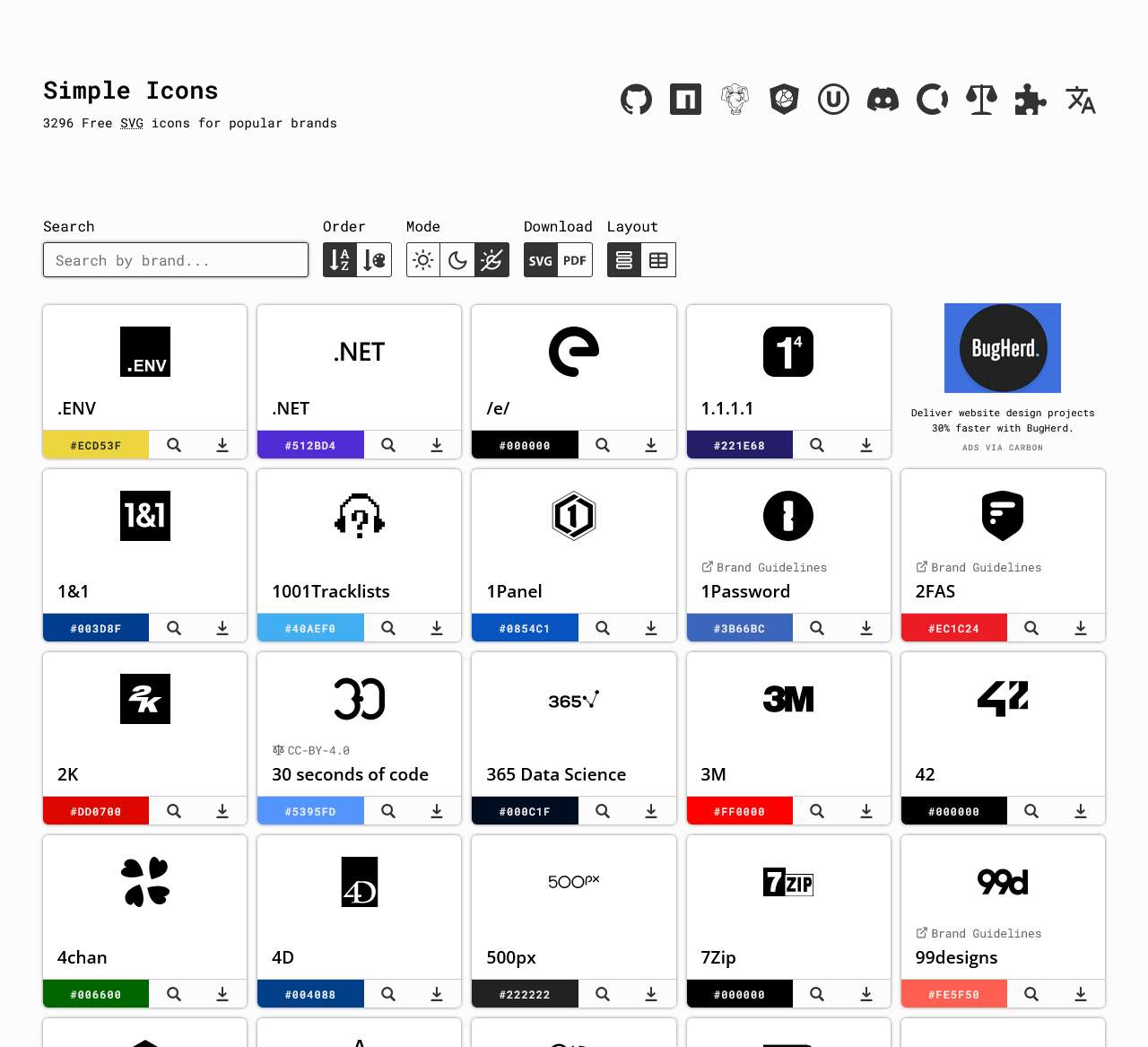The image size is (1148, 1047).
Task: Download the /e/ icon
Action: (x=651, y=445)
